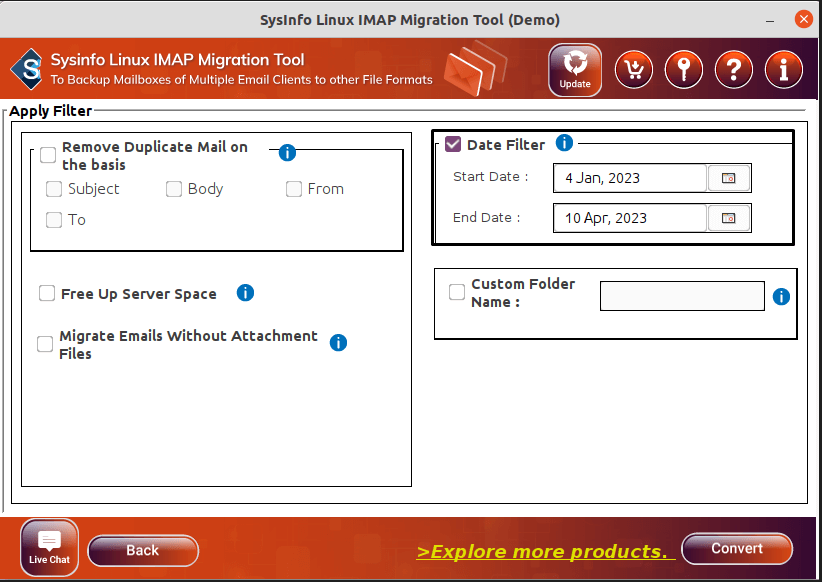Click the Update icon in header
The image size is (822, 582).
tap(575, 70)
